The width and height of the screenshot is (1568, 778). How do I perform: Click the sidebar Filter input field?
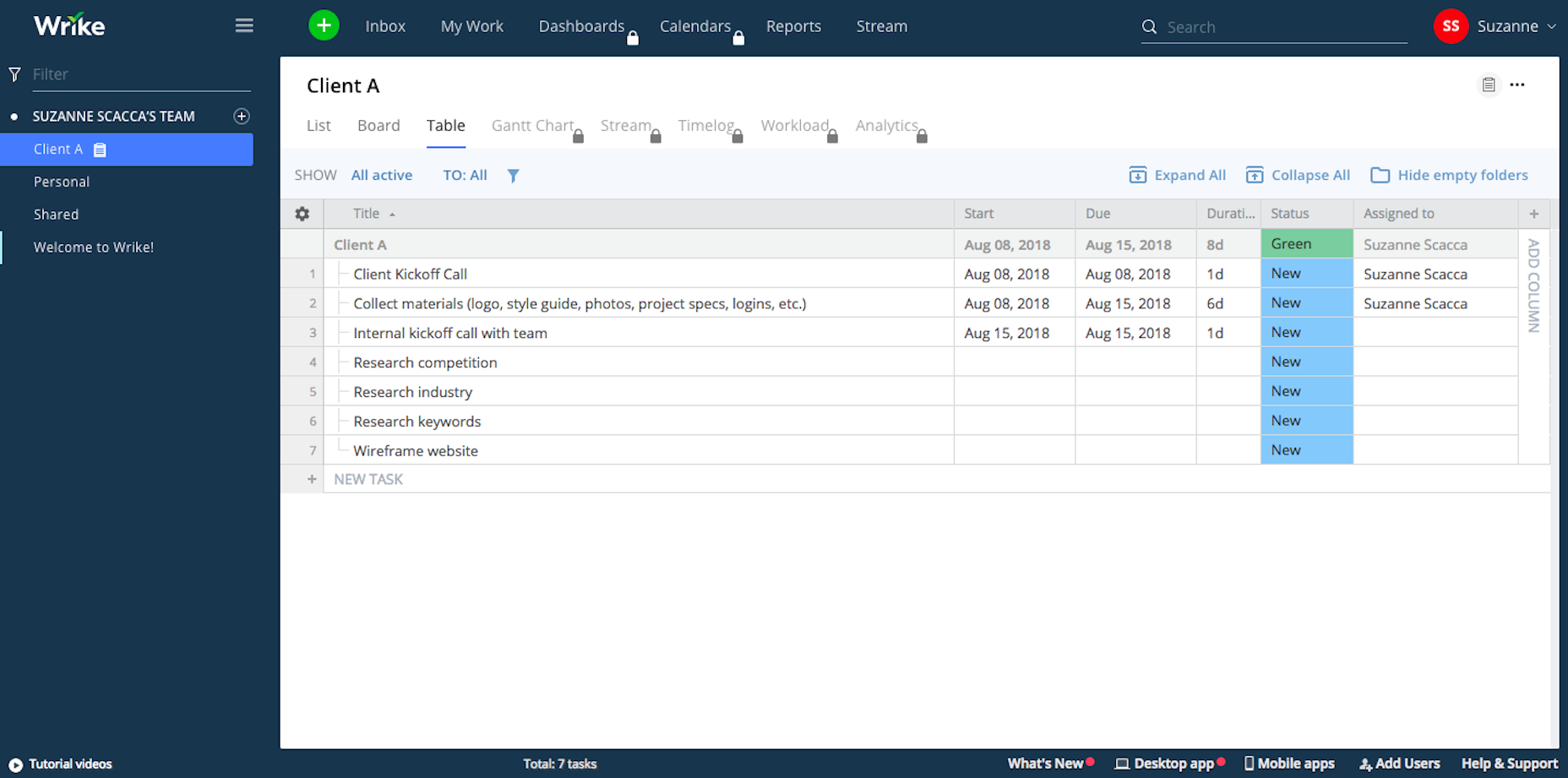(x=141, y=74)
